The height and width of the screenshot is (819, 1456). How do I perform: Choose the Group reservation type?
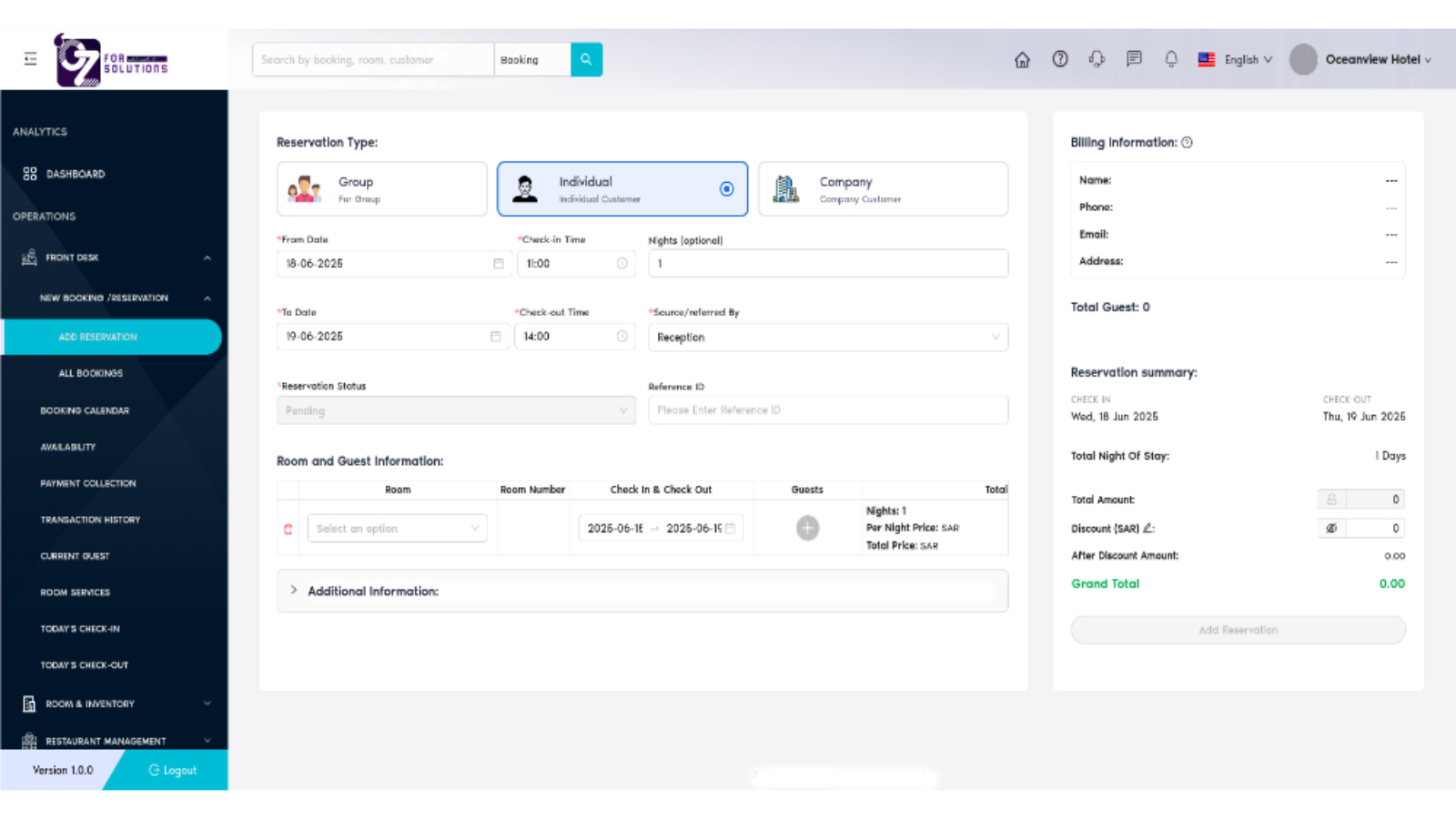(x=381, y=189)
